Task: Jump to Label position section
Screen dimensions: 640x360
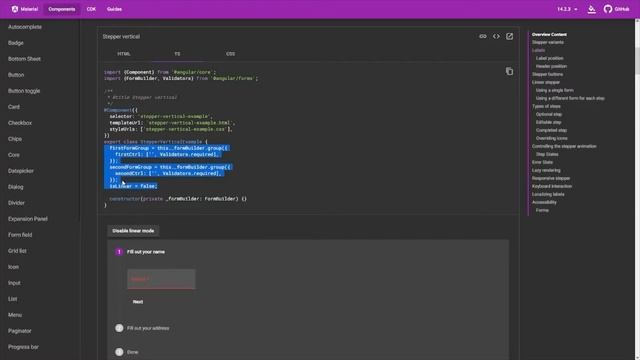Action: click(x=549, y=58)
